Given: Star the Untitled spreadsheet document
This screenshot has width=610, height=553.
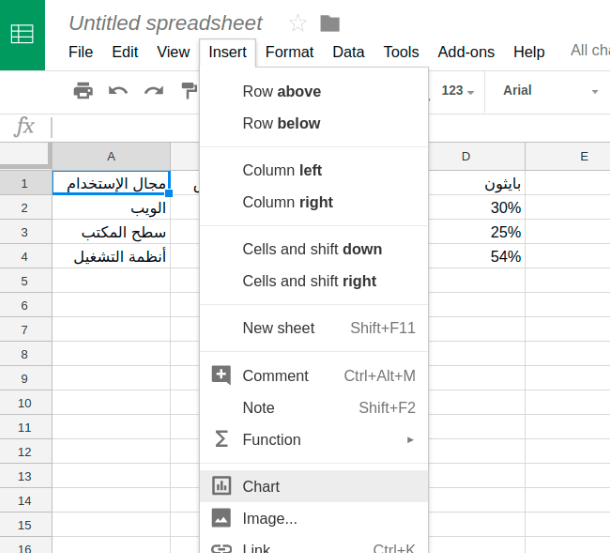Looking at the screenshot, I should point(298,23).
